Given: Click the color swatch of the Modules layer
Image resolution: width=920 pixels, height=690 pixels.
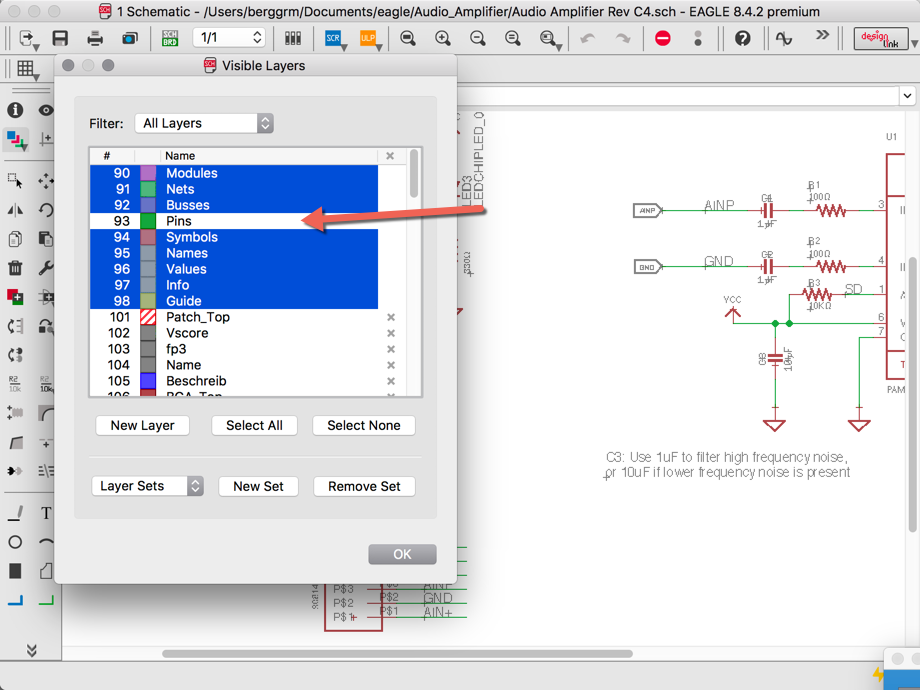Looking at the screenshot, I should (x=148, y=173).
